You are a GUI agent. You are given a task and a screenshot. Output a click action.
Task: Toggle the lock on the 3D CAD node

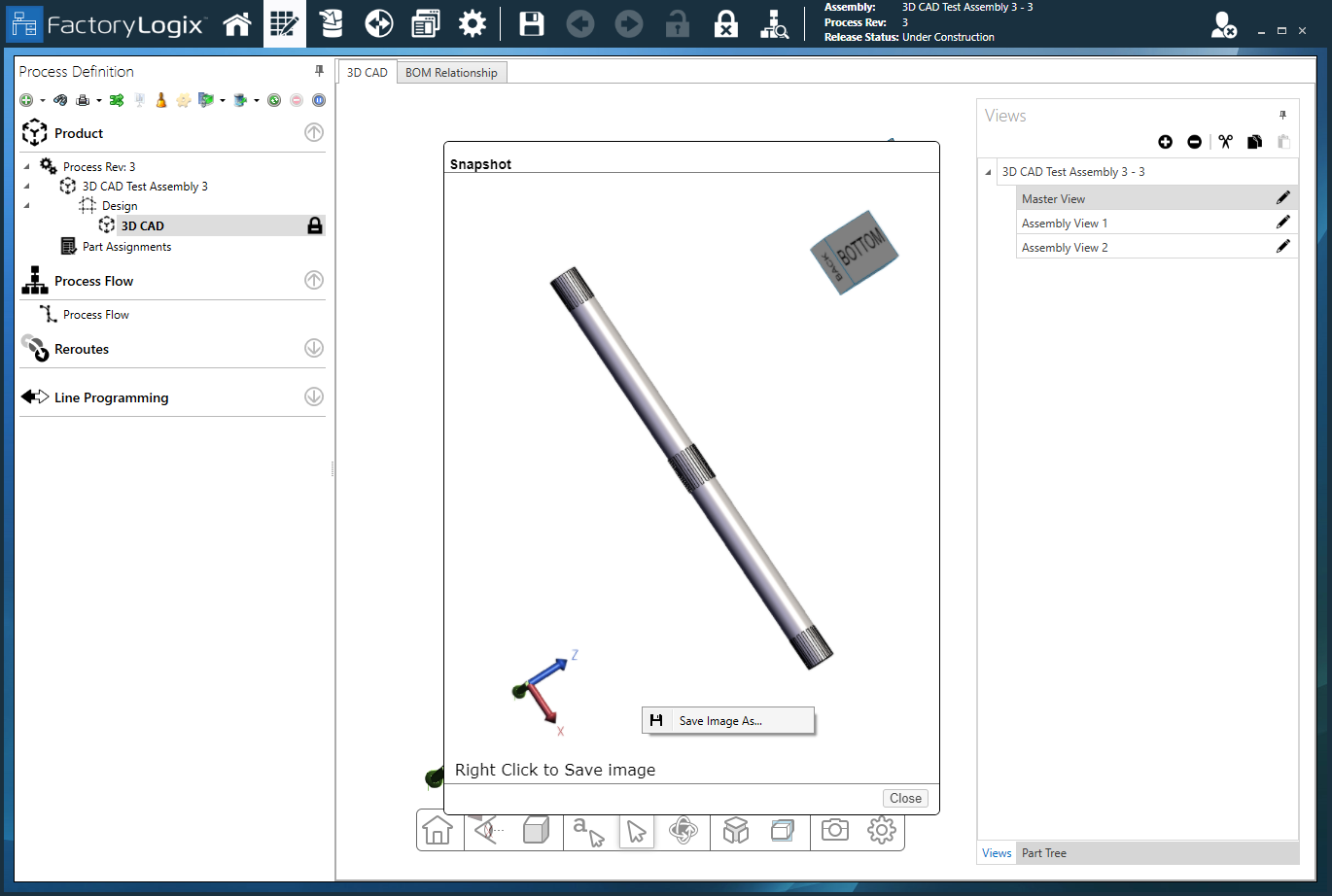pos(314,225)
